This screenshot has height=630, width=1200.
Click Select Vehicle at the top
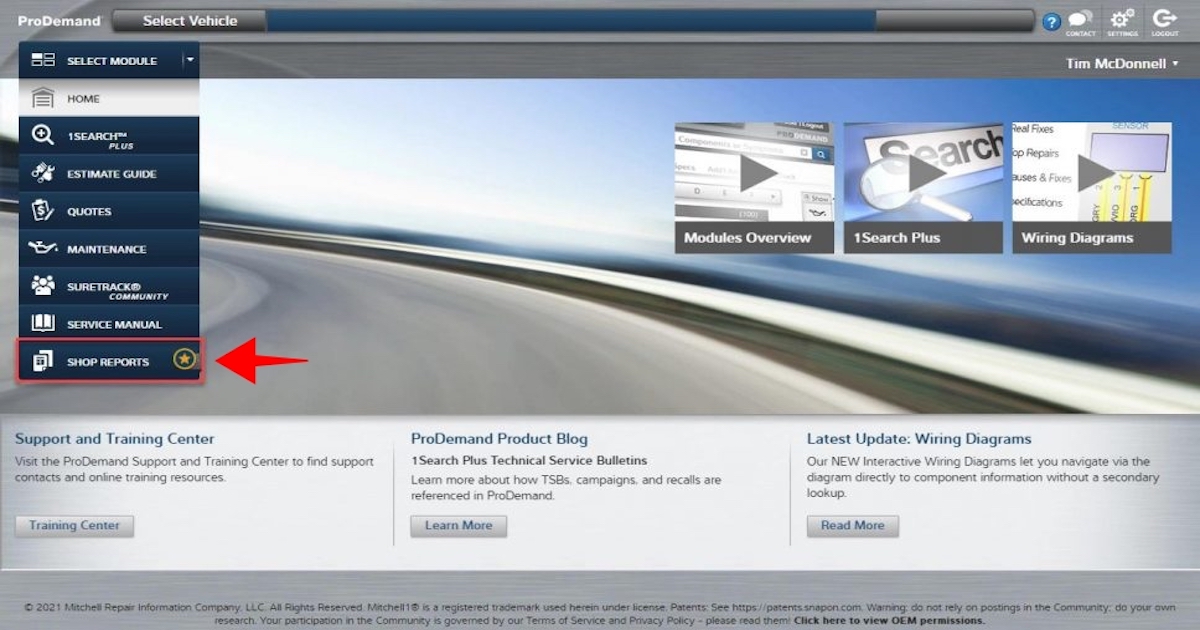coord(188,20)
